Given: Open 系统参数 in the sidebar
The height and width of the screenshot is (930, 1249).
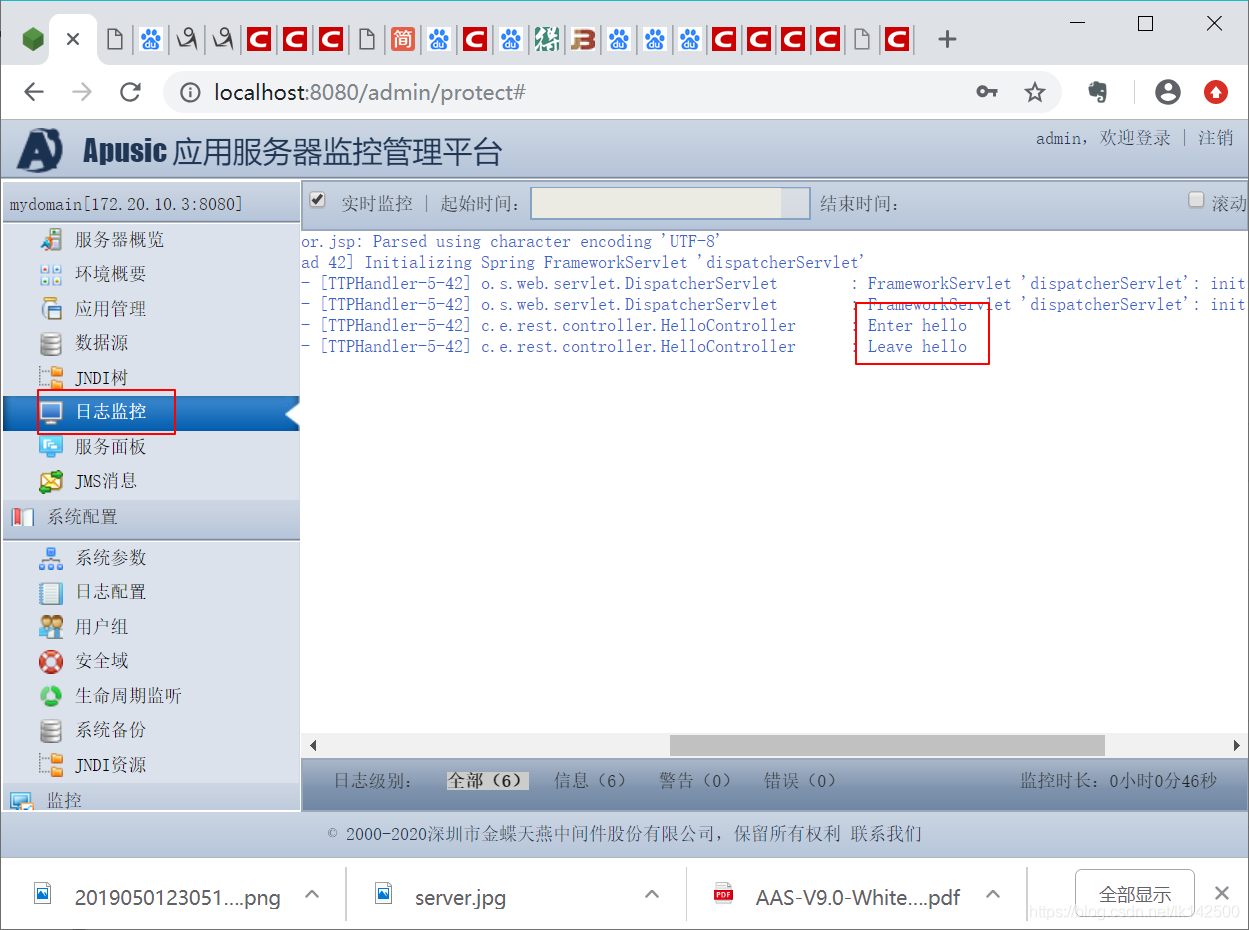Looking at the screenshot, I should 110,558.
